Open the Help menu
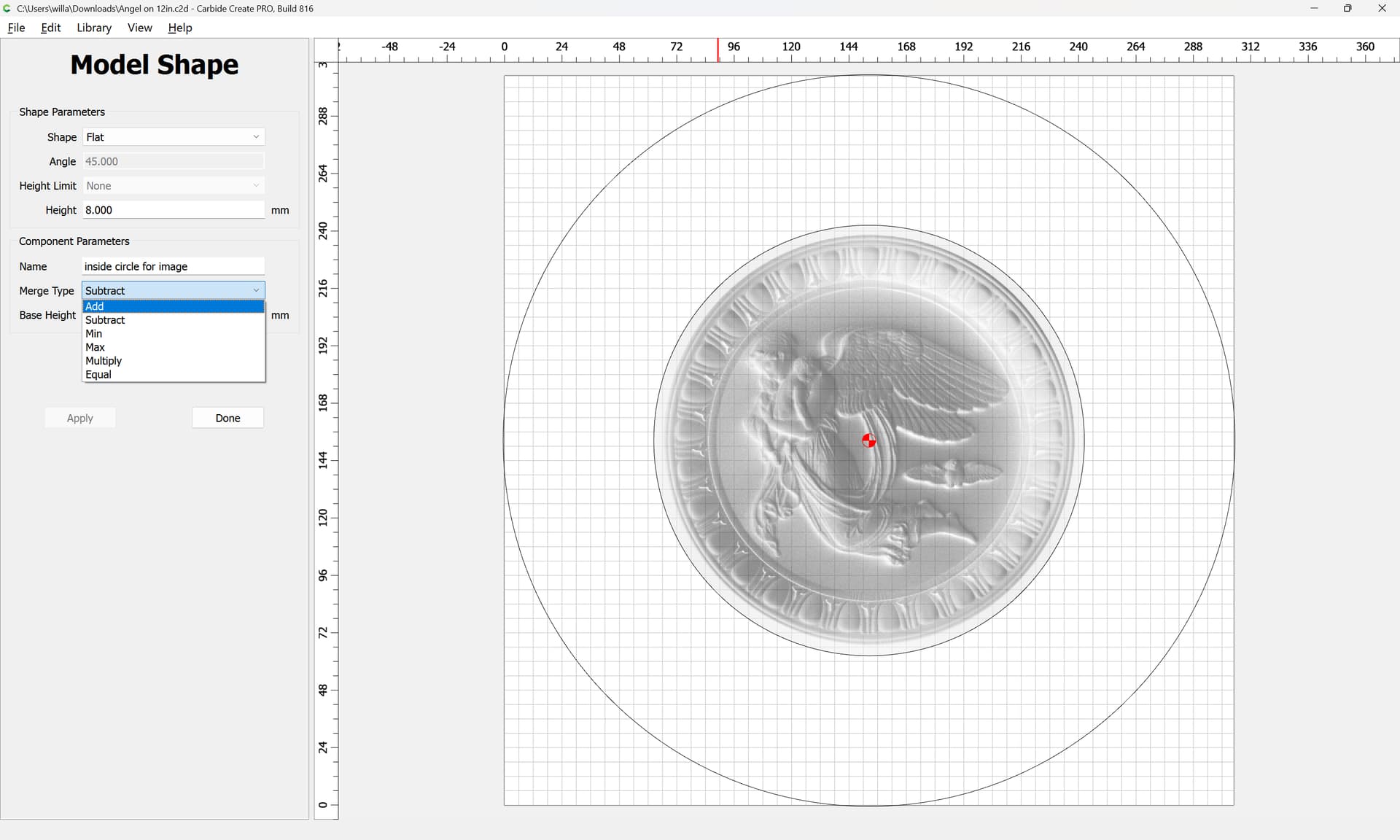Screen dimensions: 1400x840 179,28
